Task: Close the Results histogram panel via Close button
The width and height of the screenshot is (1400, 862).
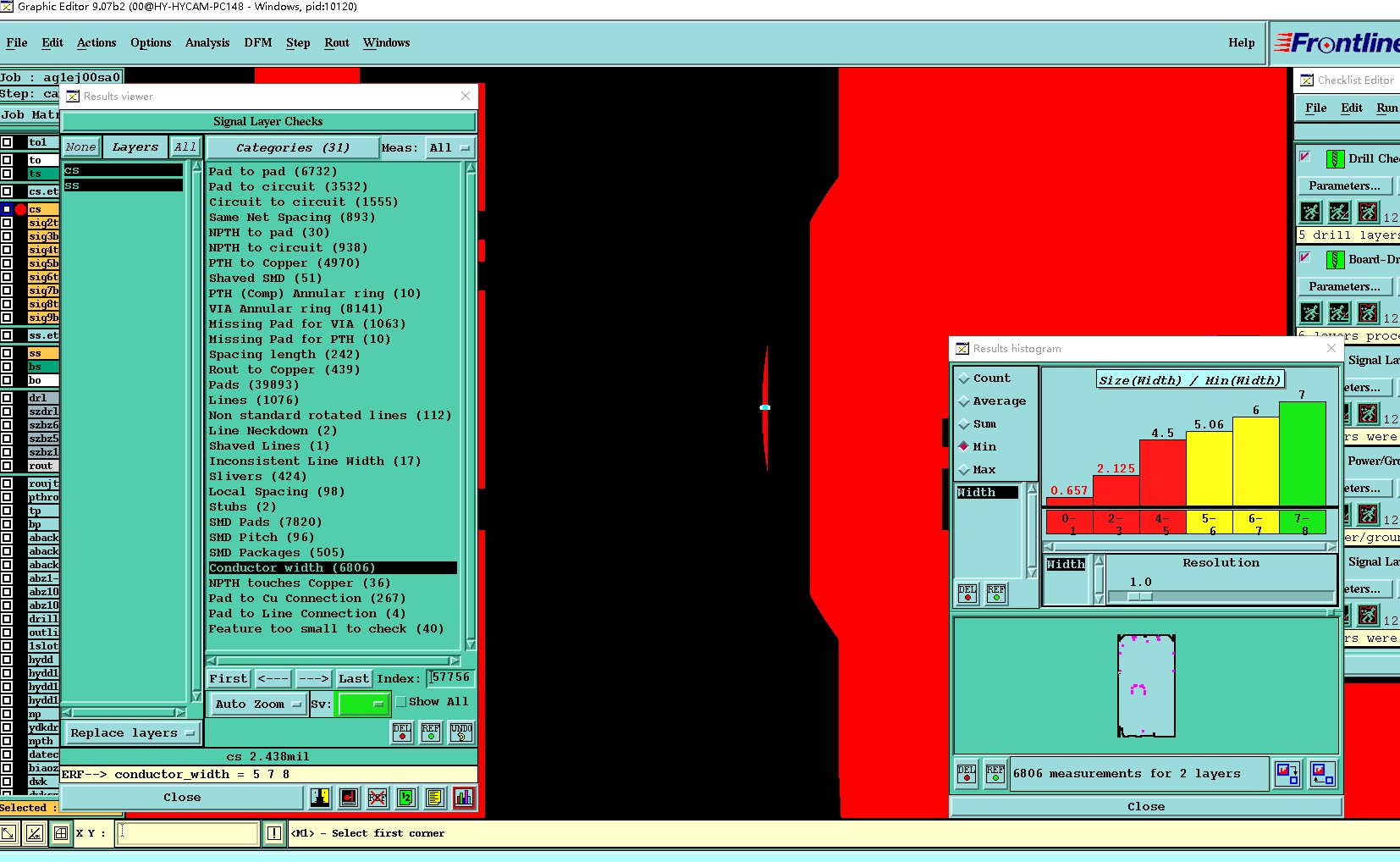Action: [x=1146, y=807]
